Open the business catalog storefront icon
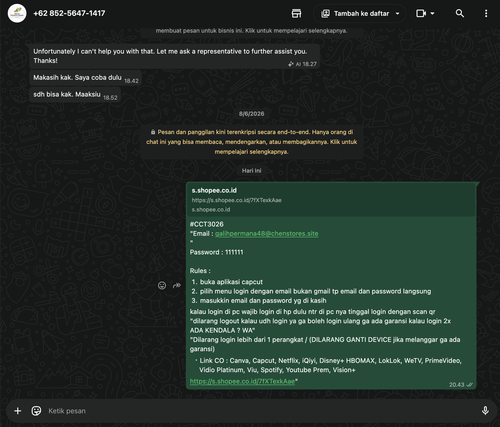Screen dimensions: 500x427 (296, 13)
